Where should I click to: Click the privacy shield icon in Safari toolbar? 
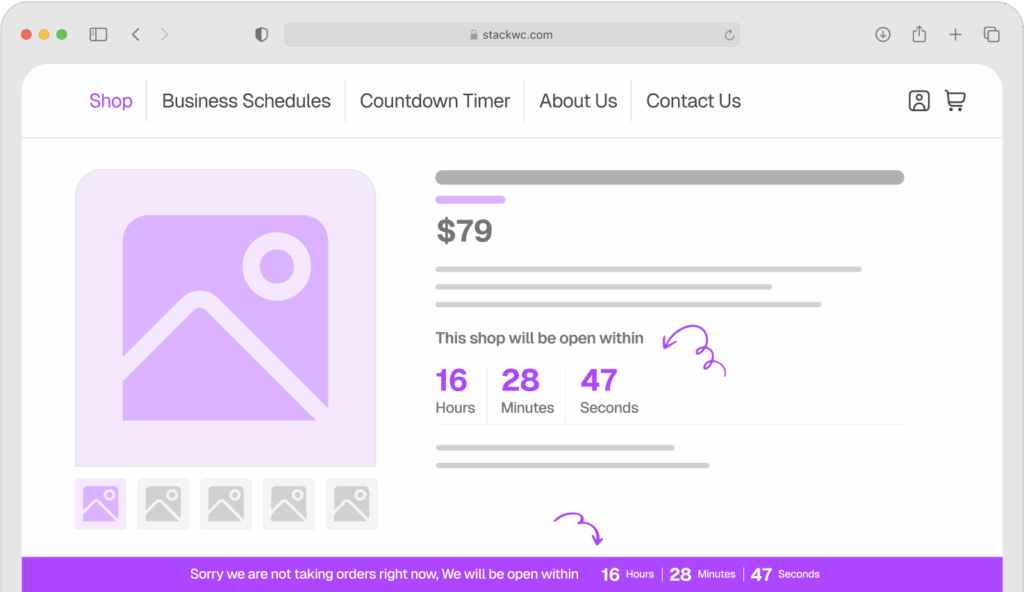pos(260,34)
